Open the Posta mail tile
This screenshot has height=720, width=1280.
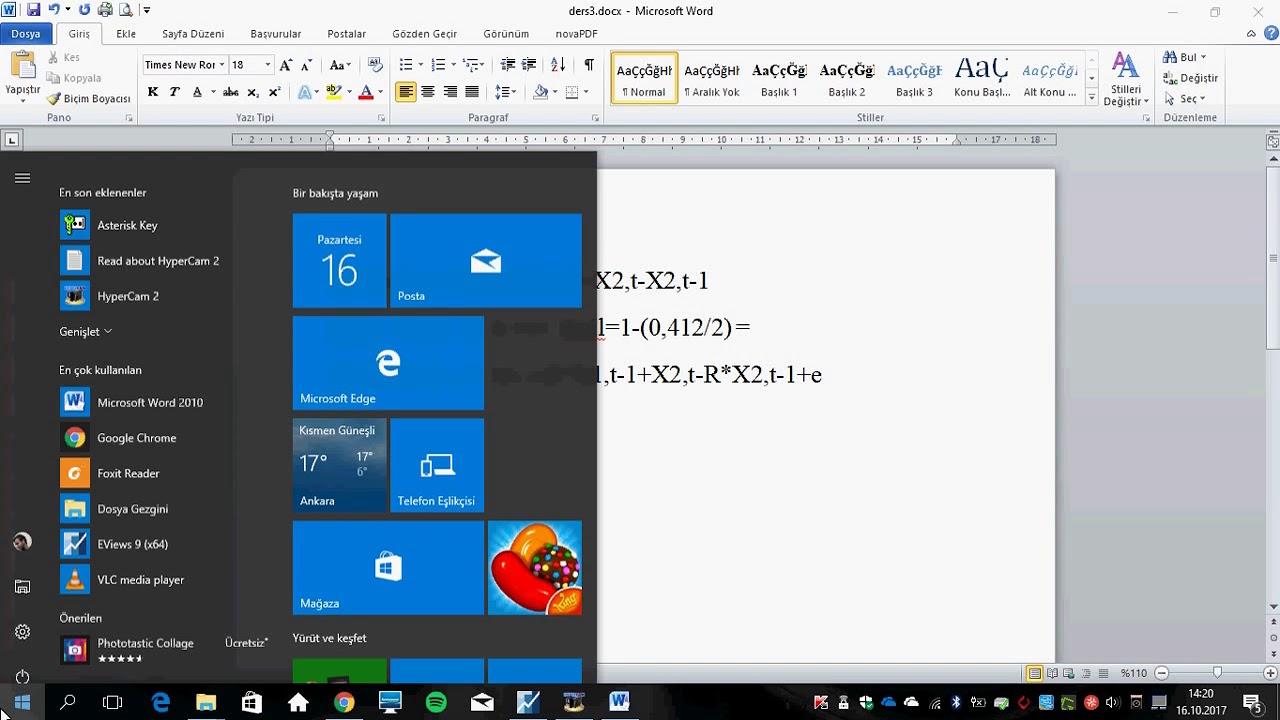tap(486, 261)
